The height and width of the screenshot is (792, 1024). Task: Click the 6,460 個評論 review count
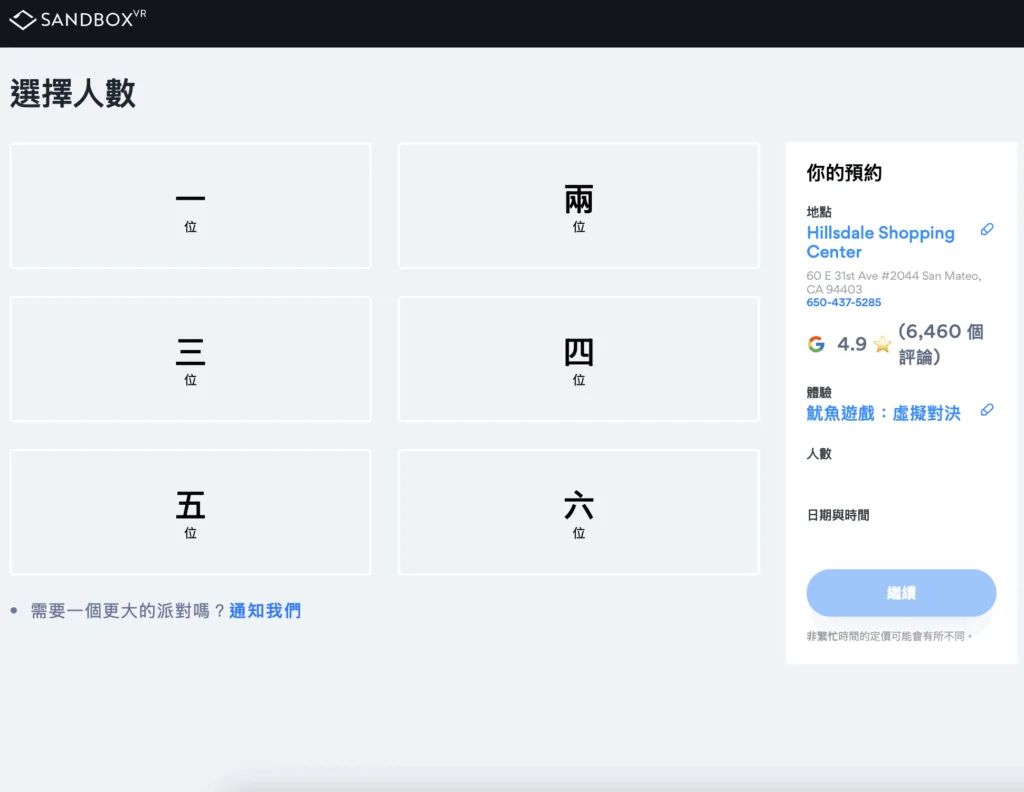click(940, 343)
